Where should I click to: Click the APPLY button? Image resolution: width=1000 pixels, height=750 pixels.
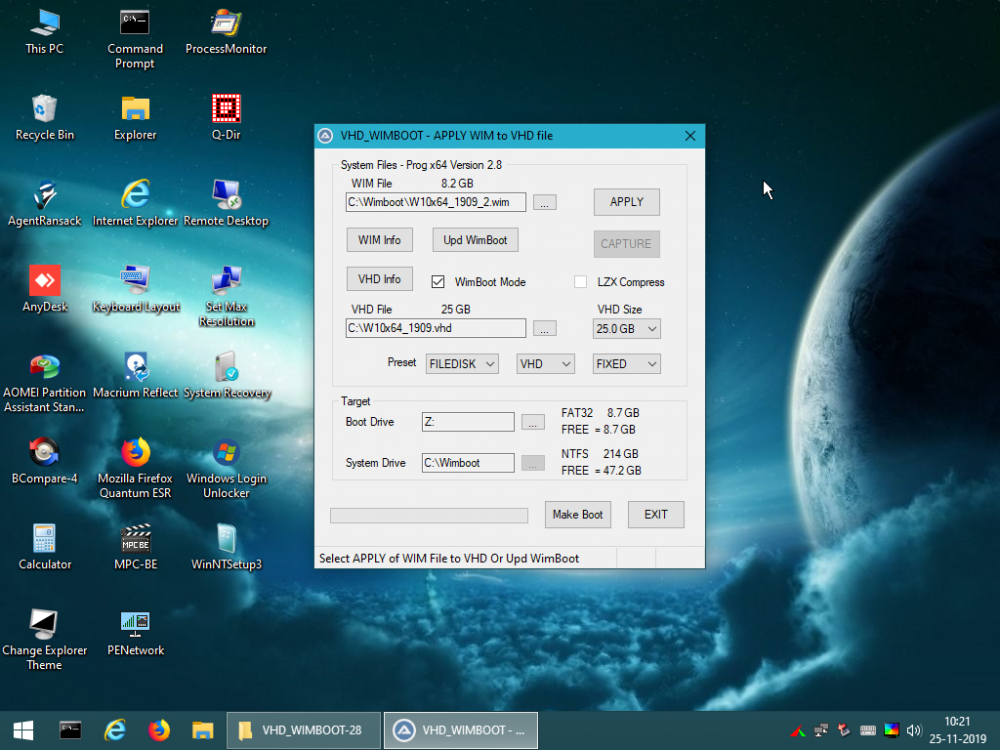coord(626,201)
